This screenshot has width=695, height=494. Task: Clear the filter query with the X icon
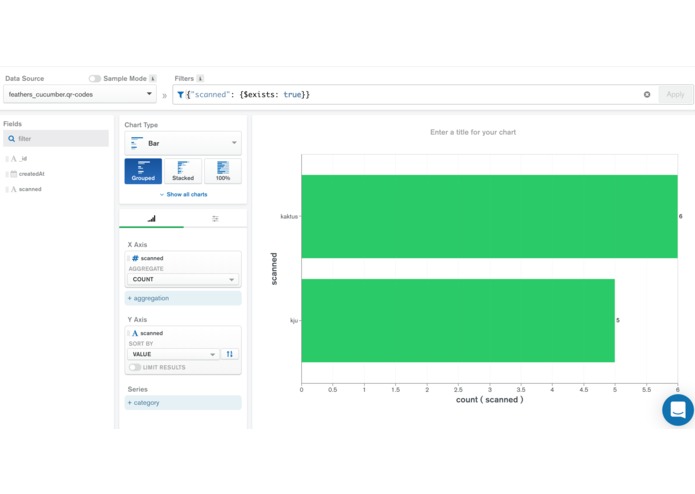click(x=647, y=94)
